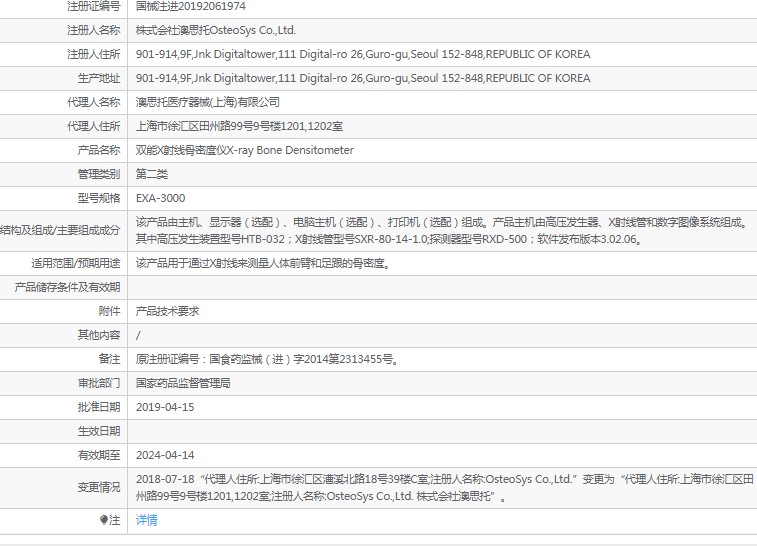
Task: Select remark 原注册证编号 国食药监械2014第2313455号
Action: [267, 359]
